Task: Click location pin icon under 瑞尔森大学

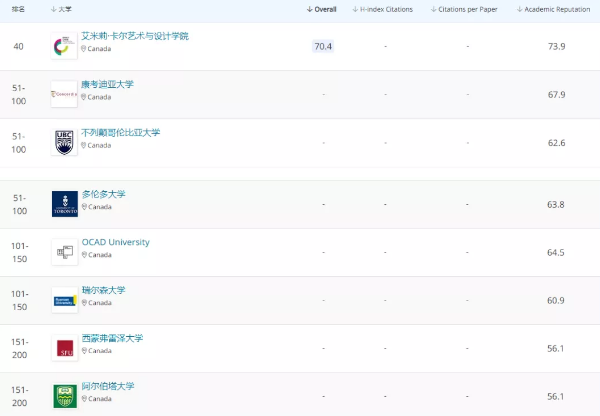Action: [84, 303]
